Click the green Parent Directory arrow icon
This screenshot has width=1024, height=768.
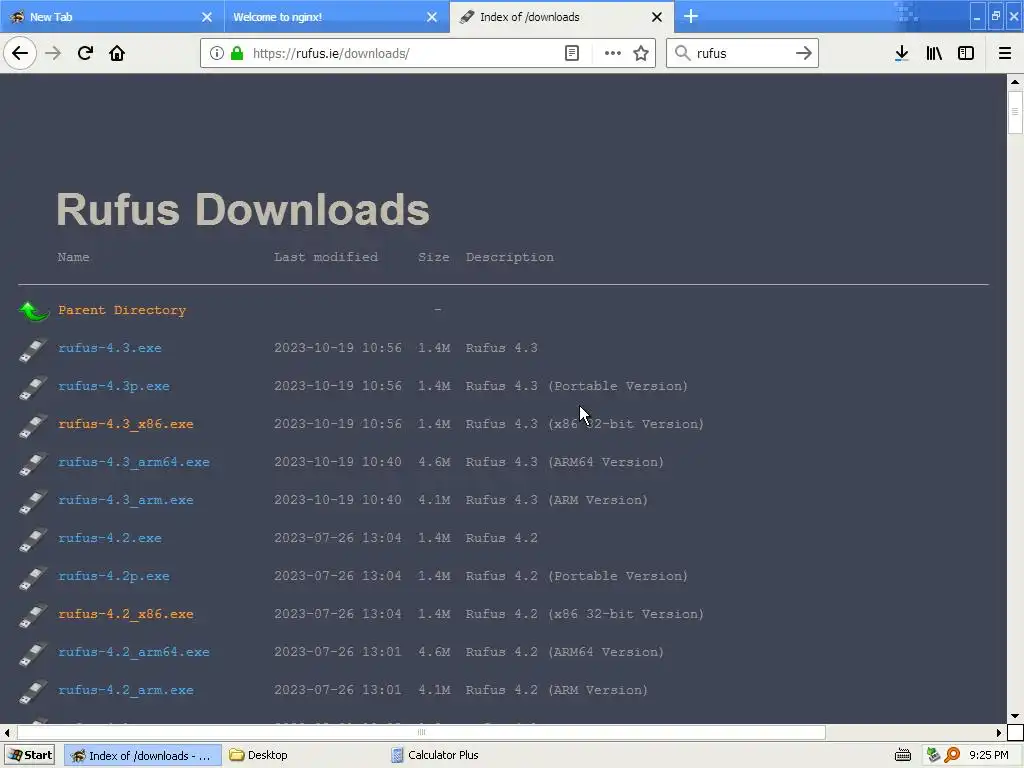tap(34, 311)
